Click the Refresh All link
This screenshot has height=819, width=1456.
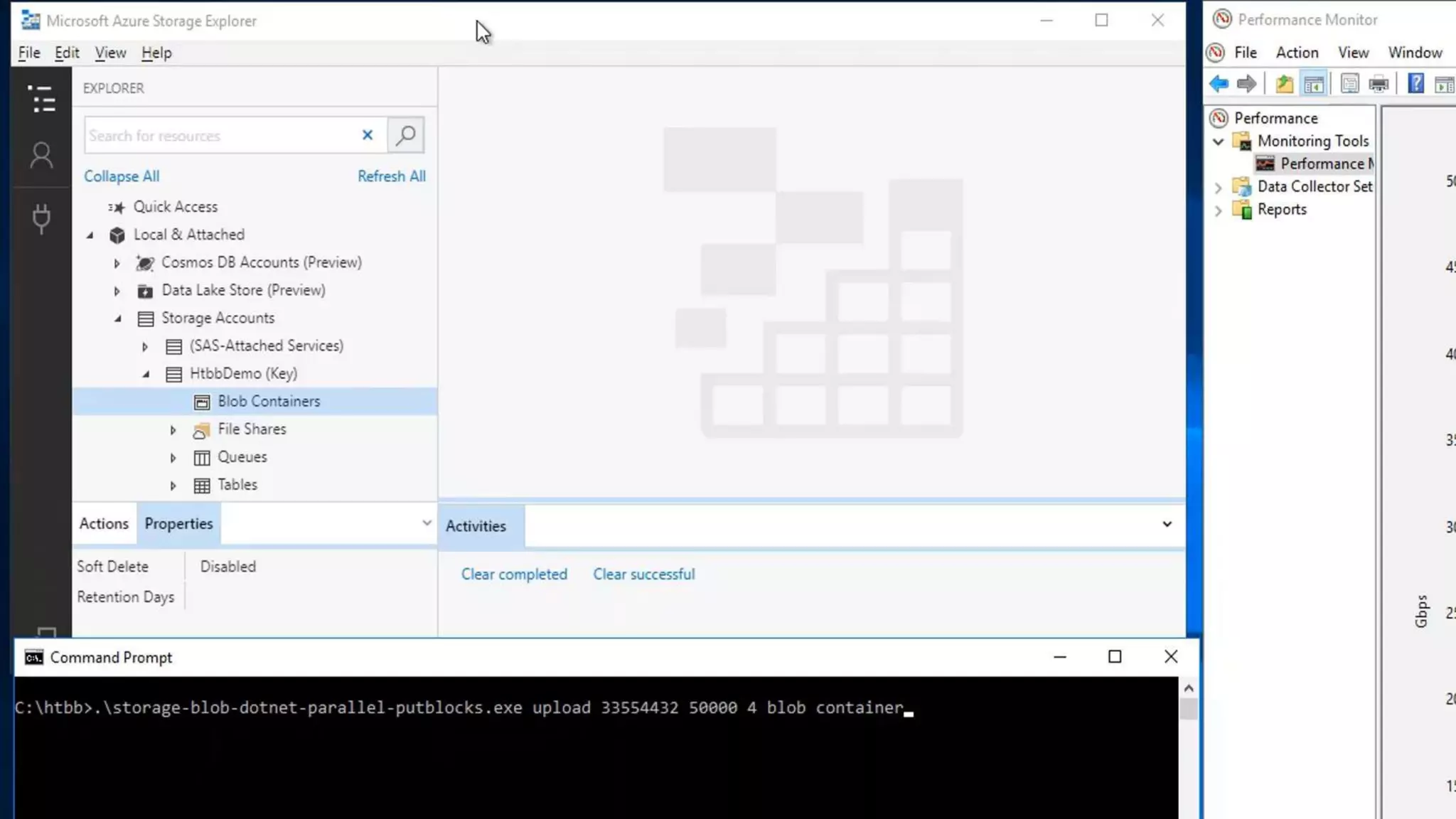pyautogui.click(x=391, y=176)
